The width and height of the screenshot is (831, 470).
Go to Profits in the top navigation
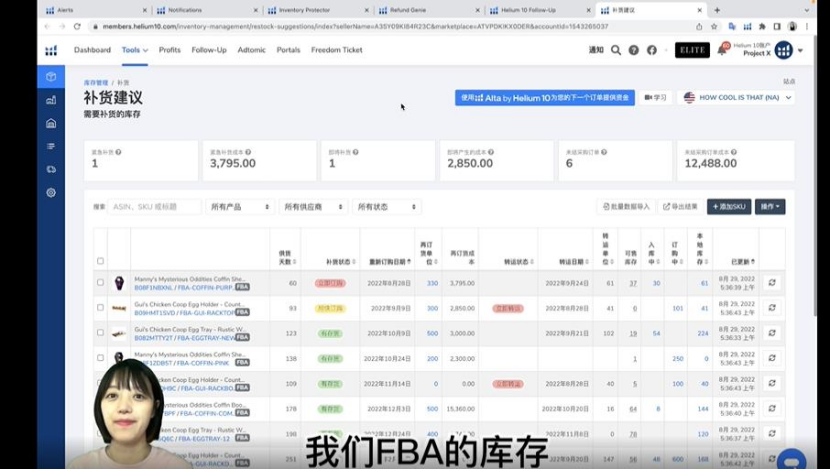(170, 50)
